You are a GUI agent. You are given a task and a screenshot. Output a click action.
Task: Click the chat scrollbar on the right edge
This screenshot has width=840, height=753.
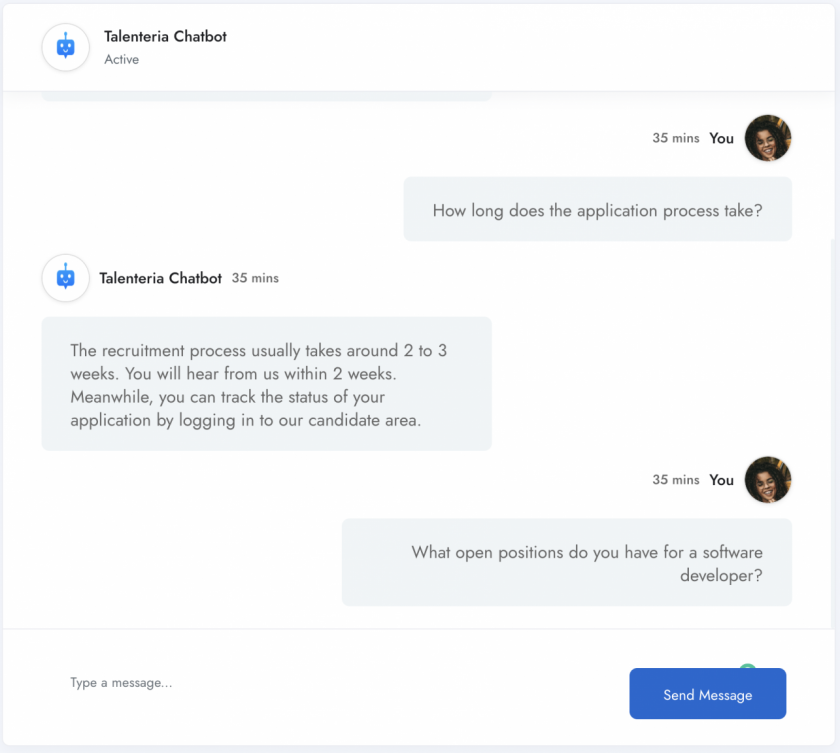pos(833,434)
